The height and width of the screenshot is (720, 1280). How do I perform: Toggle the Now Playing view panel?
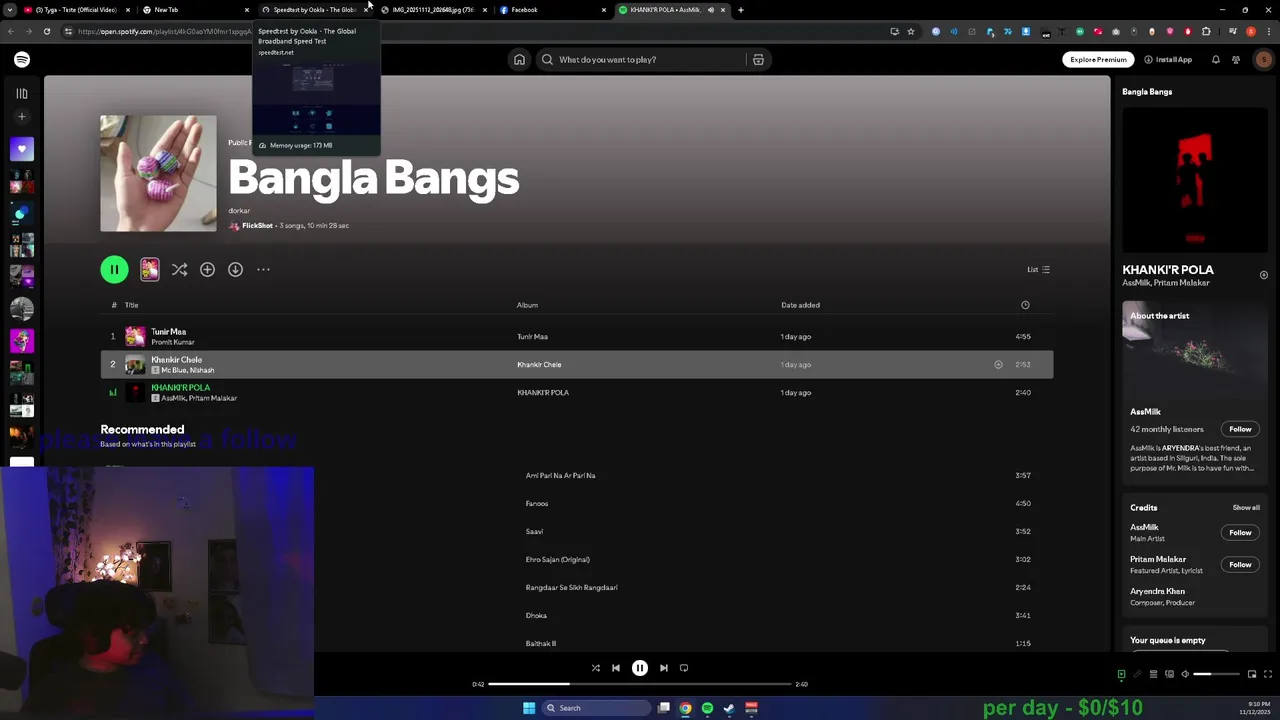[1121, 674]
